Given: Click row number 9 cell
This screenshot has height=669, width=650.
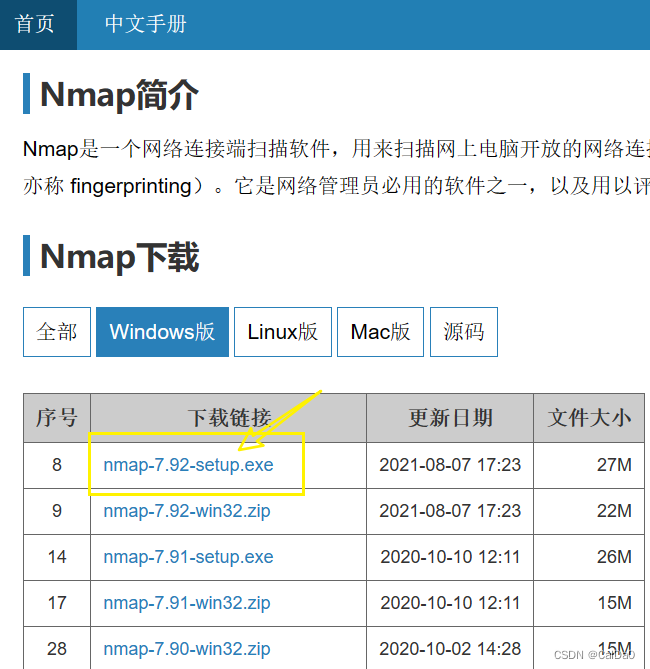Looking at the screenshot, I should point(57,511).
